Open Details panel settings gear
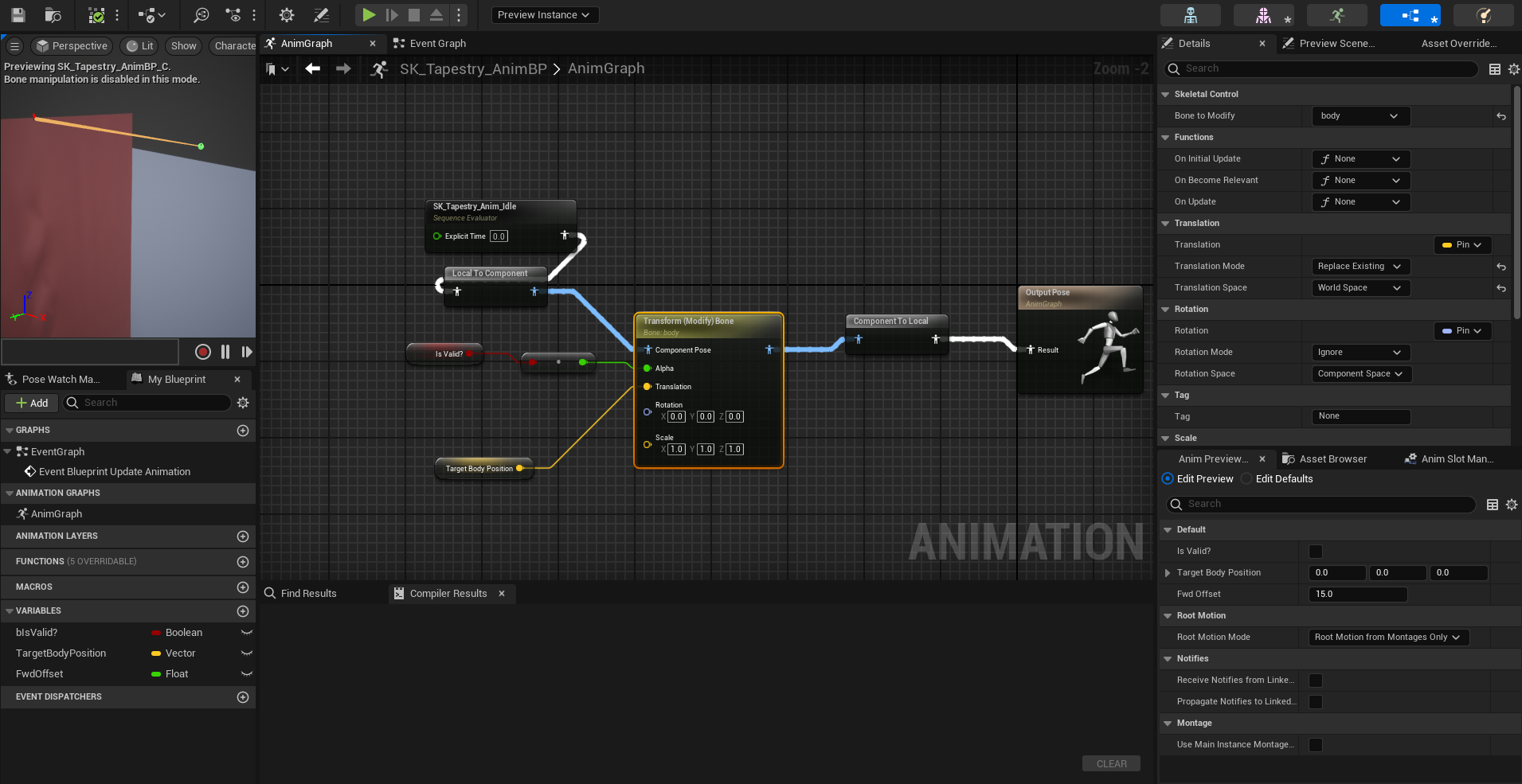This screenshot has width=1522, height=784. pyautogui.click(x=1513, y=69)
